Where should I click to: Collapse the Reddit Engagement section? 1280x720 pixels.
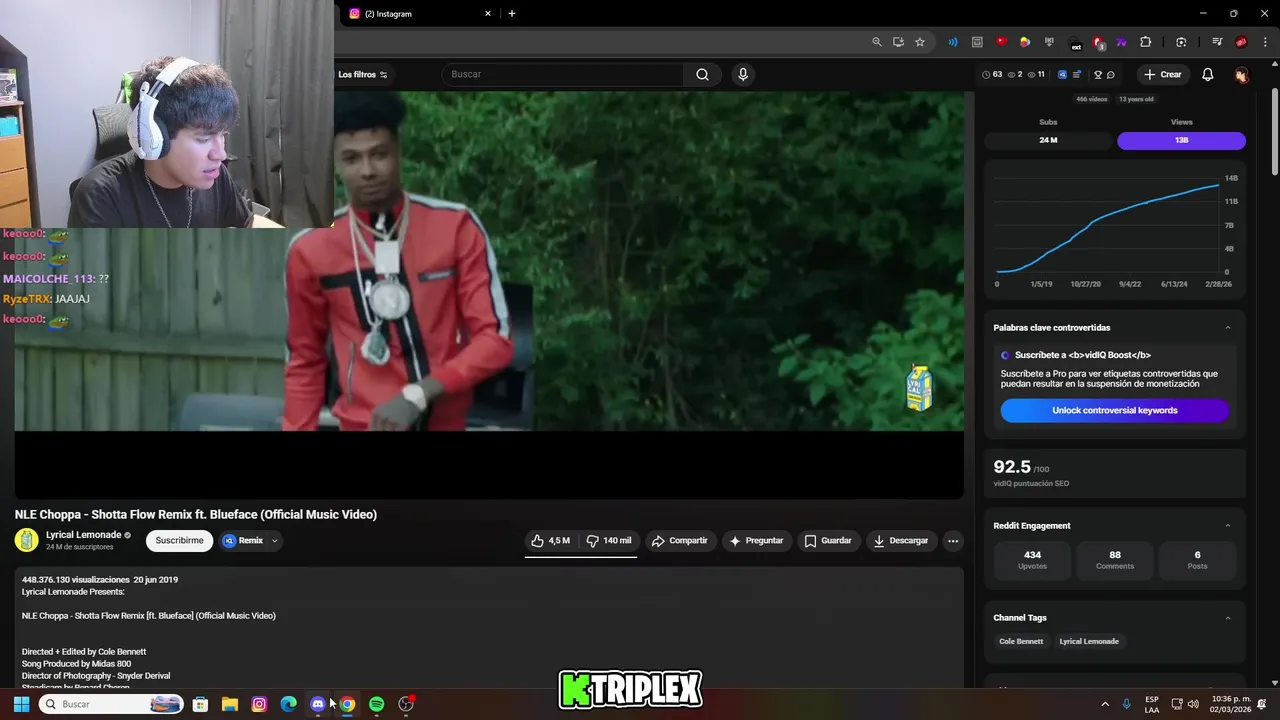point(1228,526)
